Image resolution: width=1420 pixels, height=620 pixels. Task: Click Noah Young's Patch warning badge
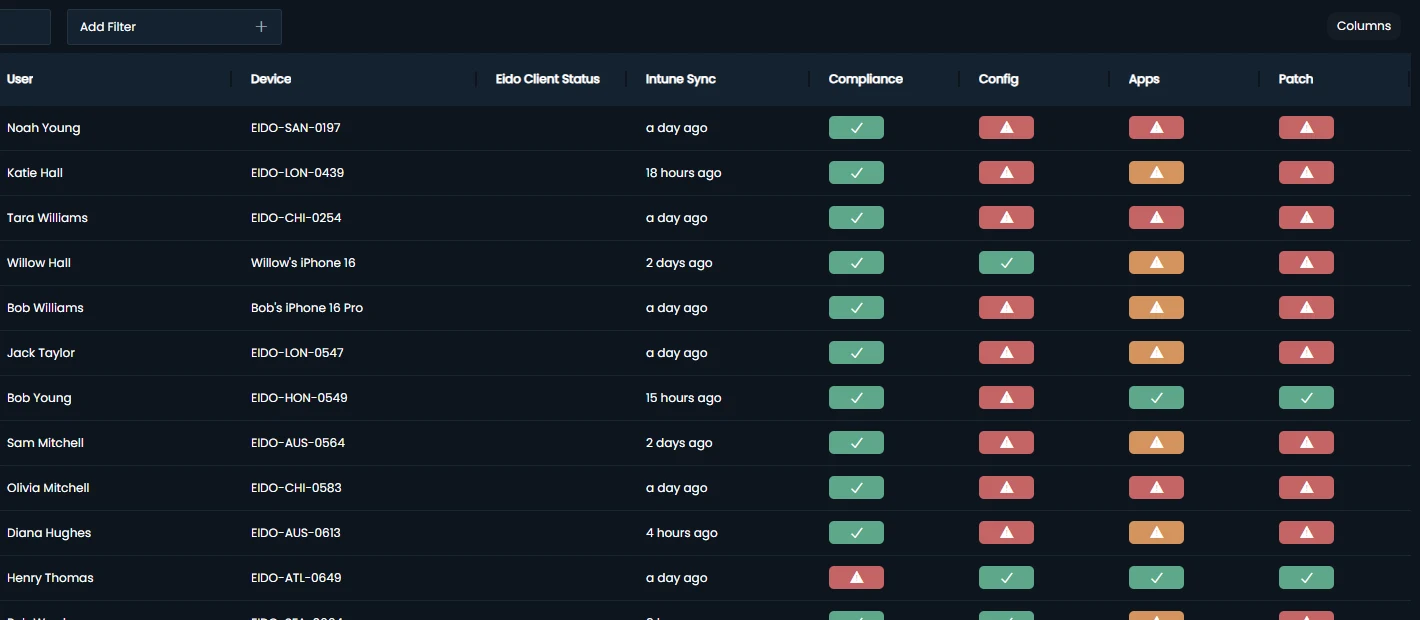(1306, 128)
